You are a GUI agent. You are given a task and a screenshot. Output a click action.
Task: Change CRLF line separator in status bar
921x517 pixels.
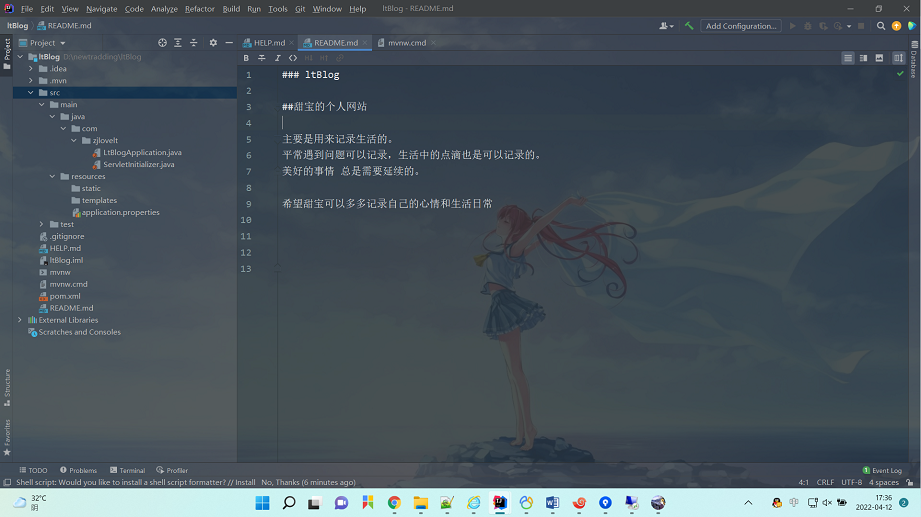pyautogui.click(x=825, y=482)
